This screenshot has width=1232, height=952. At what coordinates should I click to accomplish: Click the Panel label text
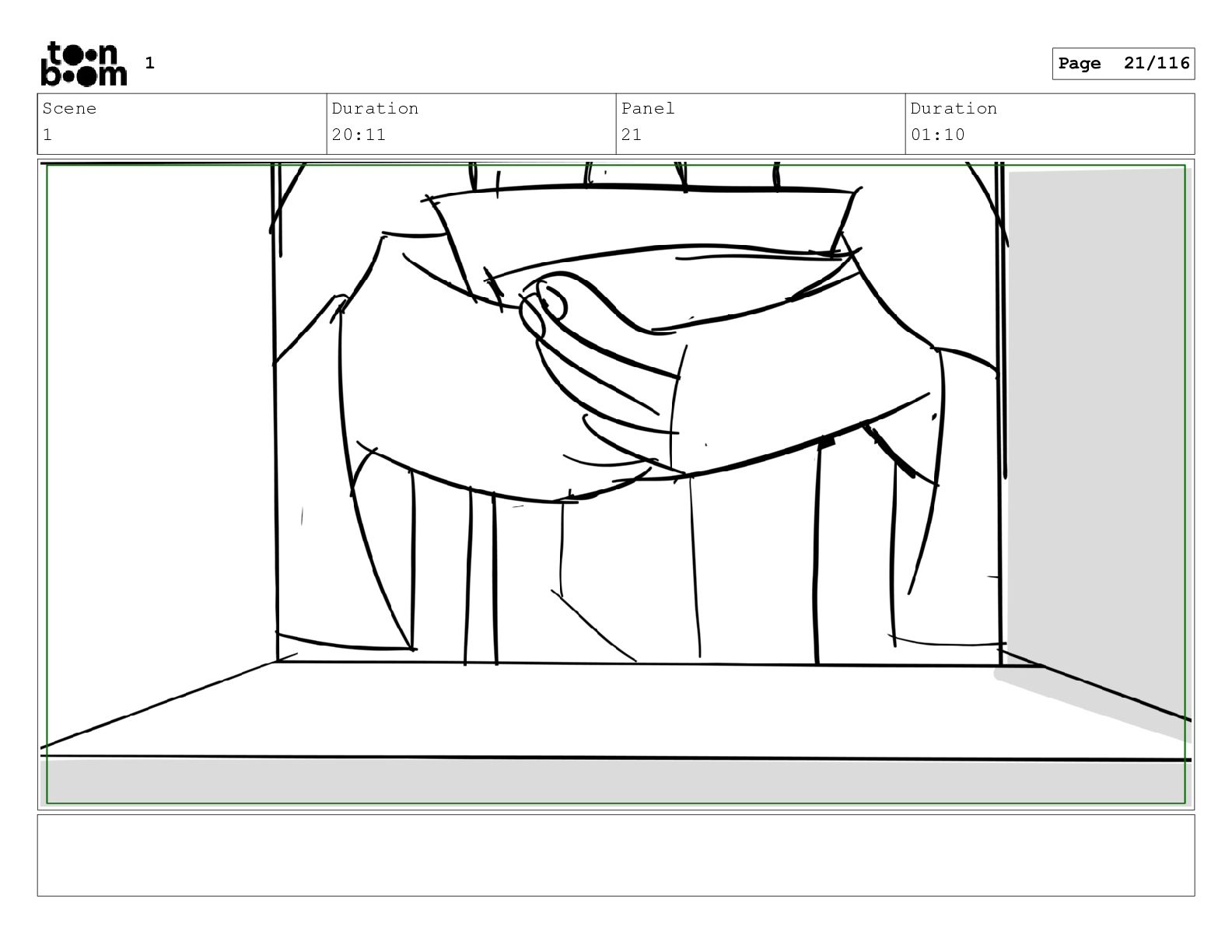pos(648,108)
